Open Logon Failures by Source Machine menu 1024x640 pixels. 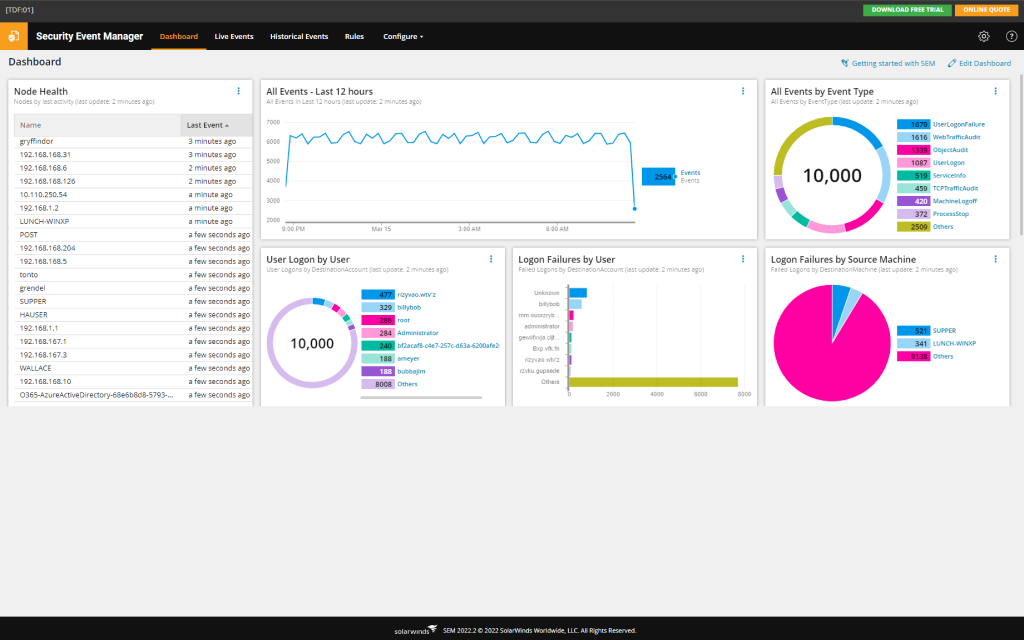click(995, 258)
